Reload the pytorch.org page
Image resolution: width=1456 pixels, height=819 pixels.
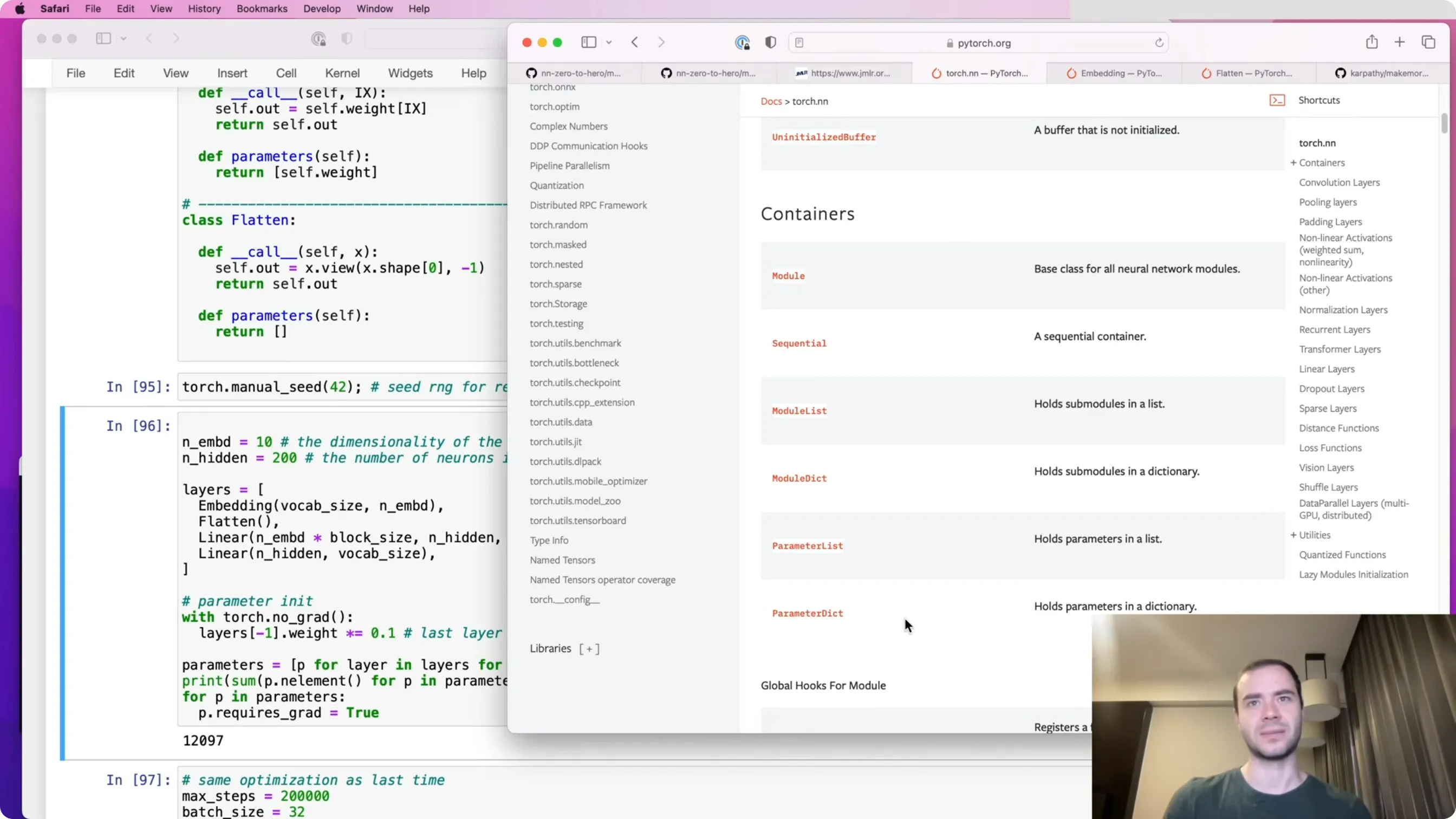1159,43
